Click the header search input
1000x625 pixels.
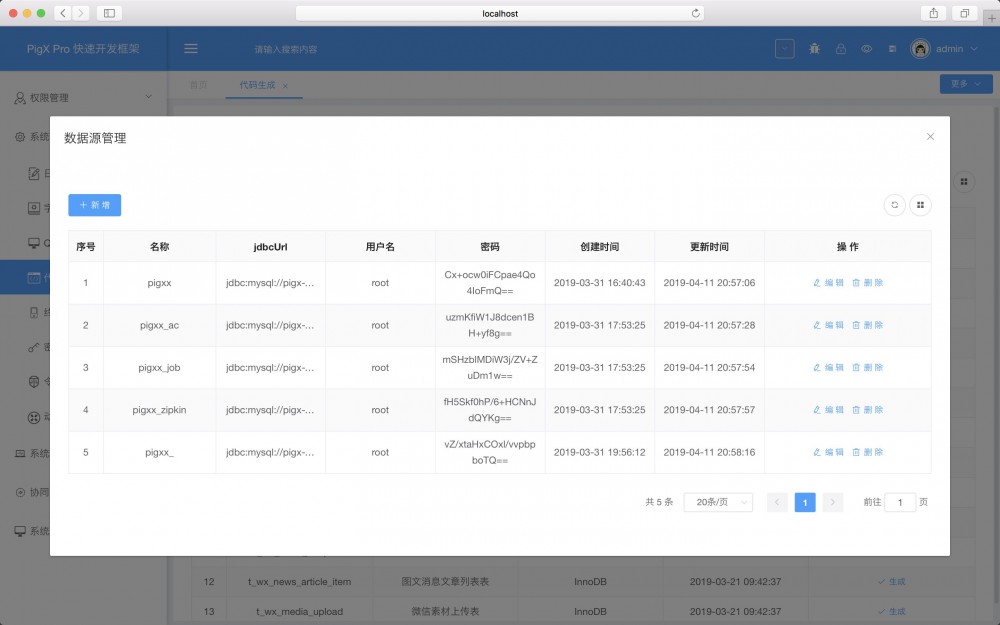point(286,49)
